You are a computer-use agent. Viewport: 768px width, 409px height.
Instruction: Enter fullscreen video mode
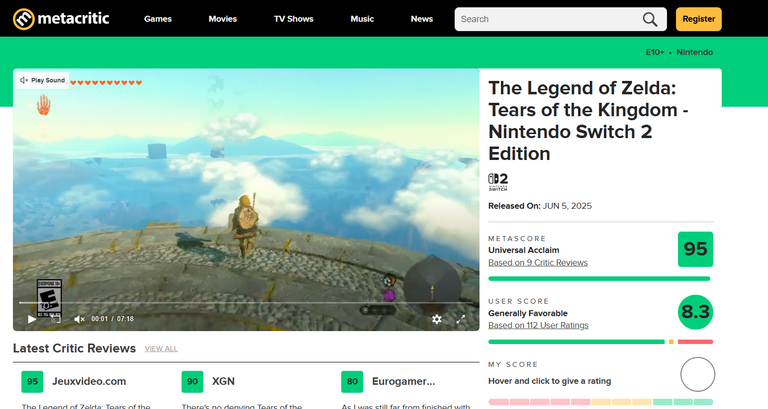[x=461, y=319]
